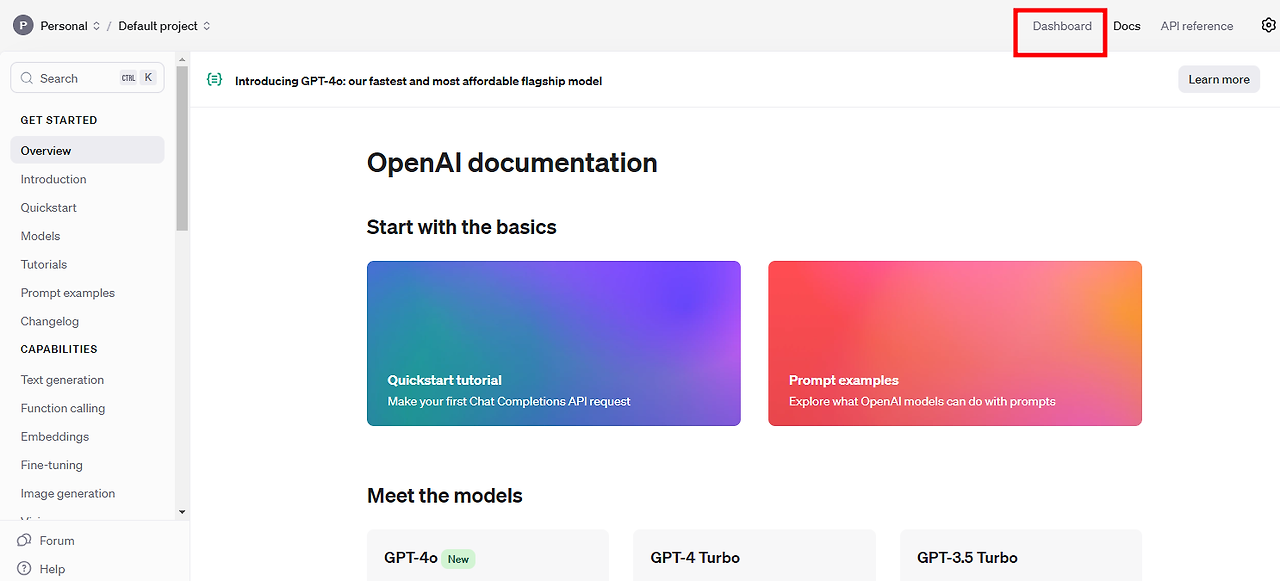This screenshot has height=581, width=1280.
Task: Focus the Search input field
Action: coord(87,78)
